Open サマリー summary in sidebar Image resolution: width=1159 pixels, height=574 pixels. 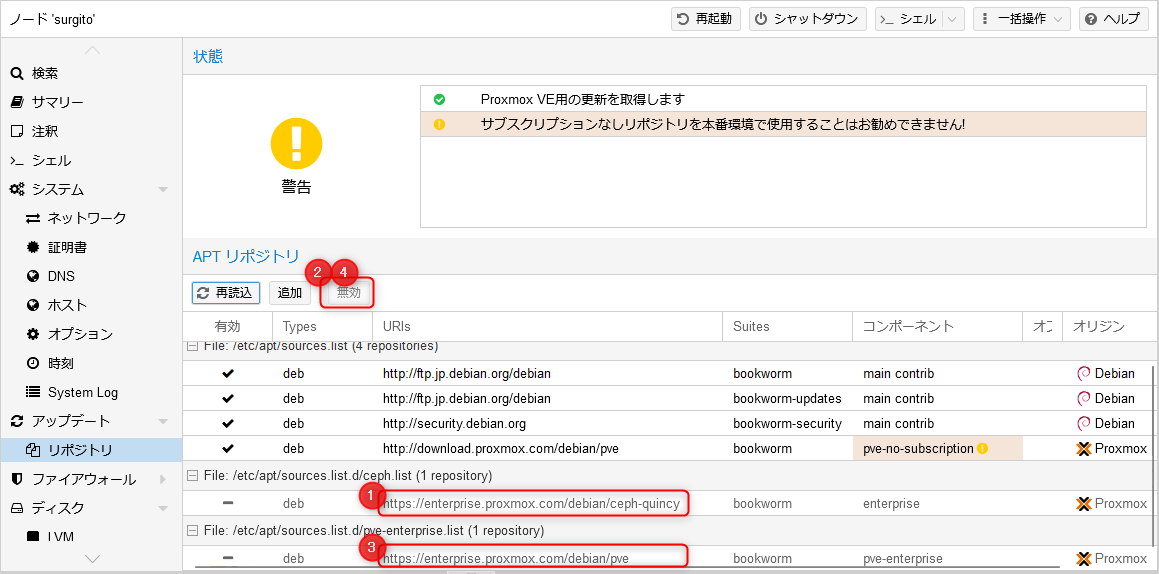[57, 102]
